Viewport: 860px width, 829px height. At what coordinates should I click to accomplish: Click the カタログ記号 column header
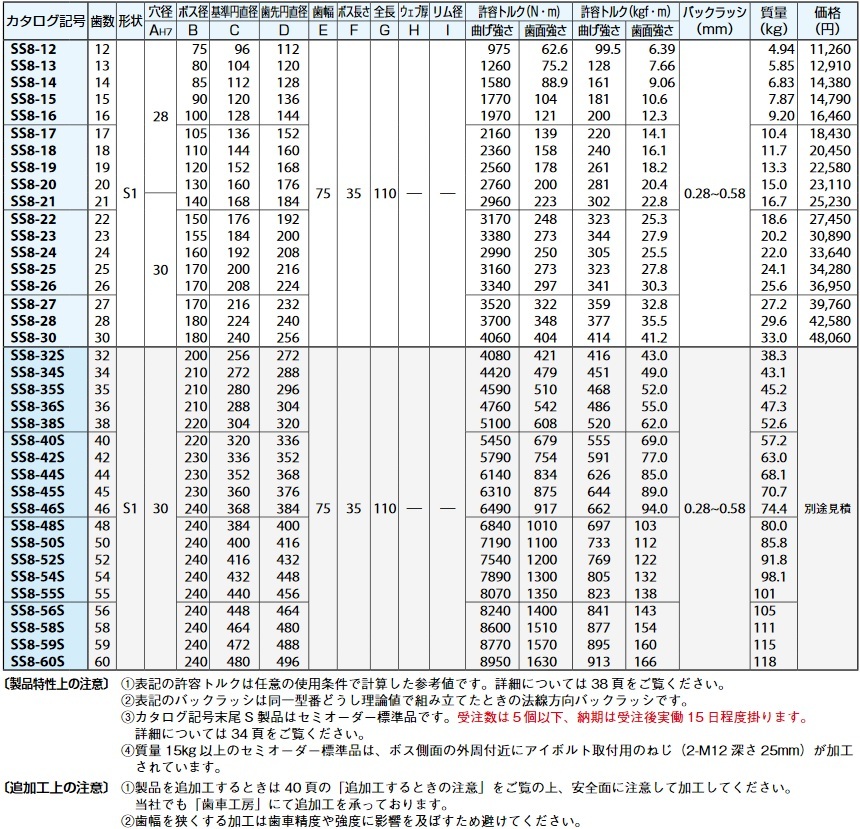[46, 21]
